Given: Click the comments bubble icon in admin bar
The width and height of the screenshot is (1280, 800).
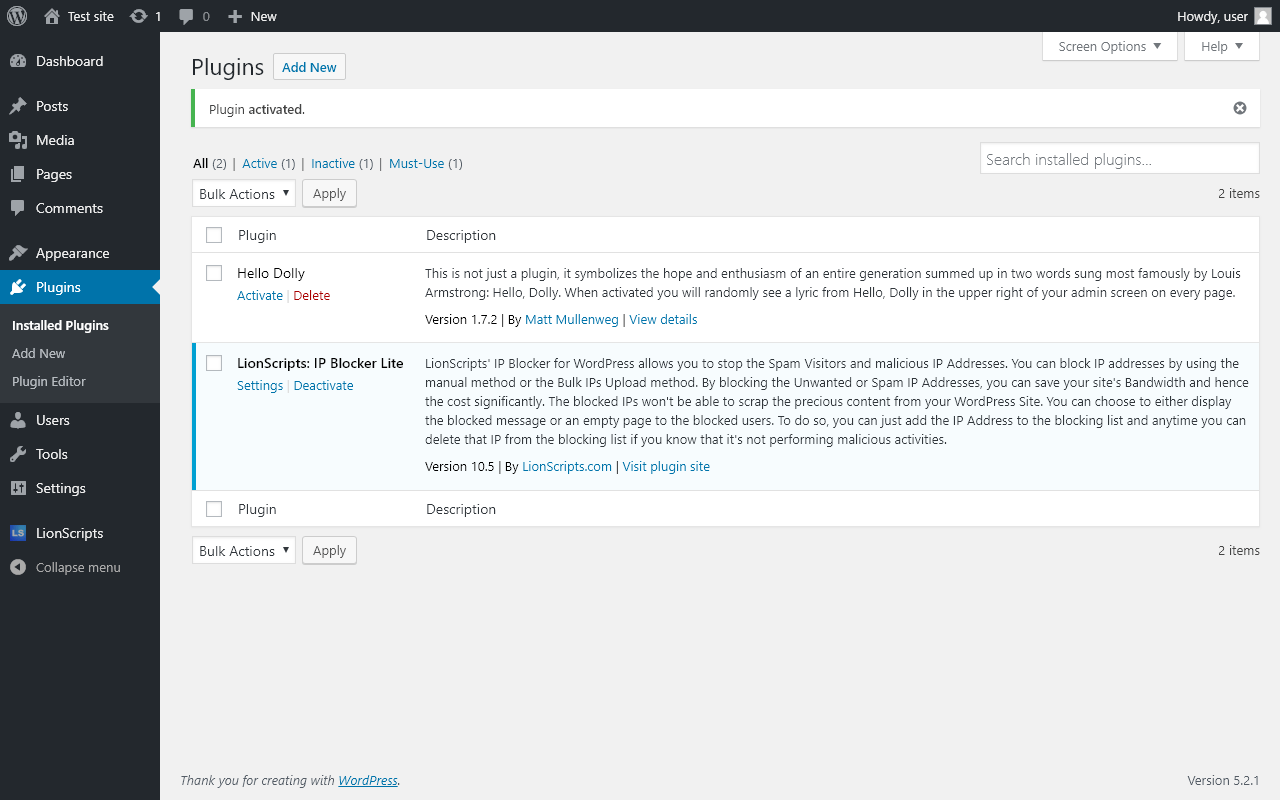Looking at the screenshot, I should pos(186,16).
